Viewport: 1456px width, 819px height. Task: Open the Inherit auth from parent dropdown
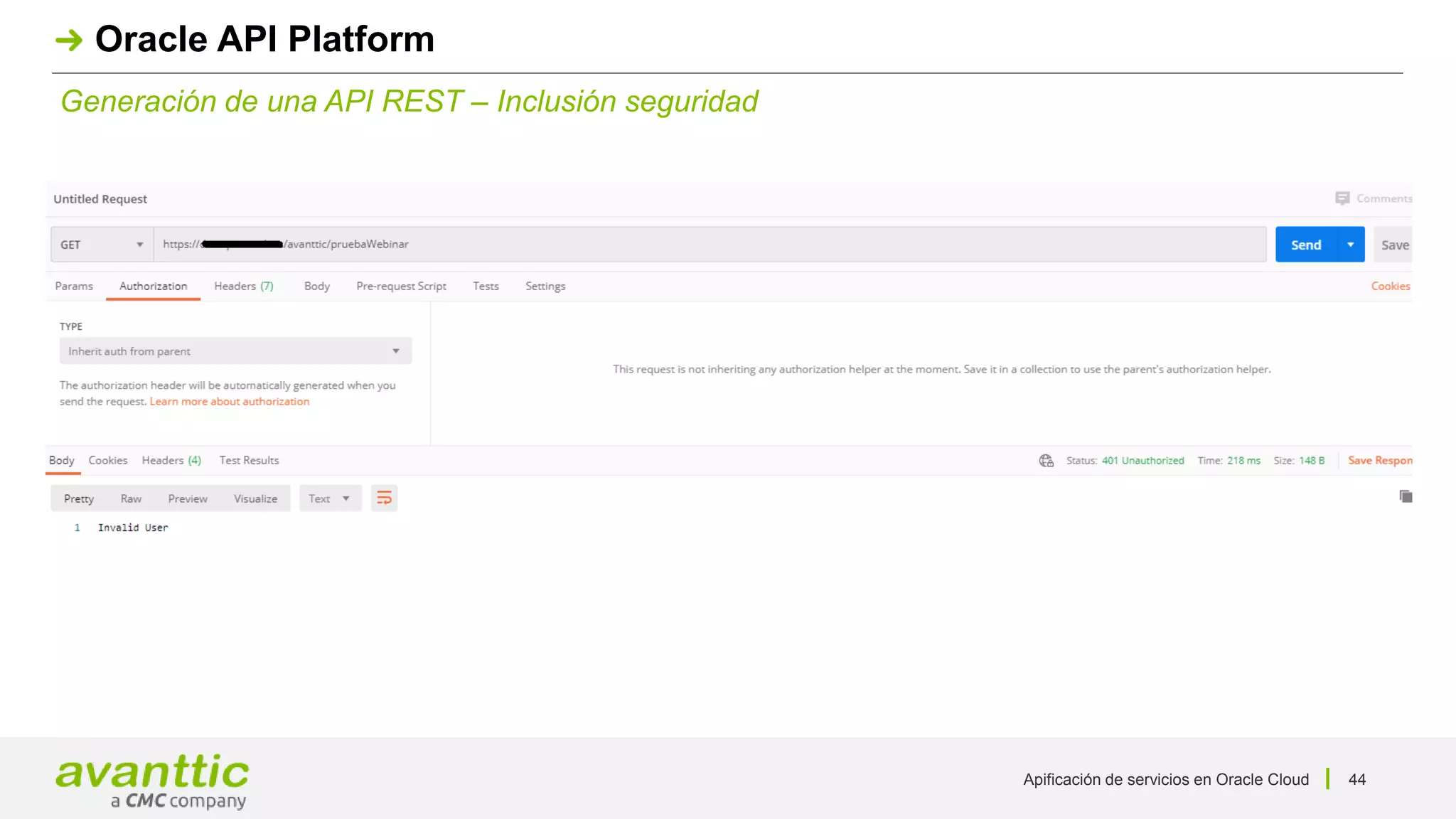click(235, 351)
